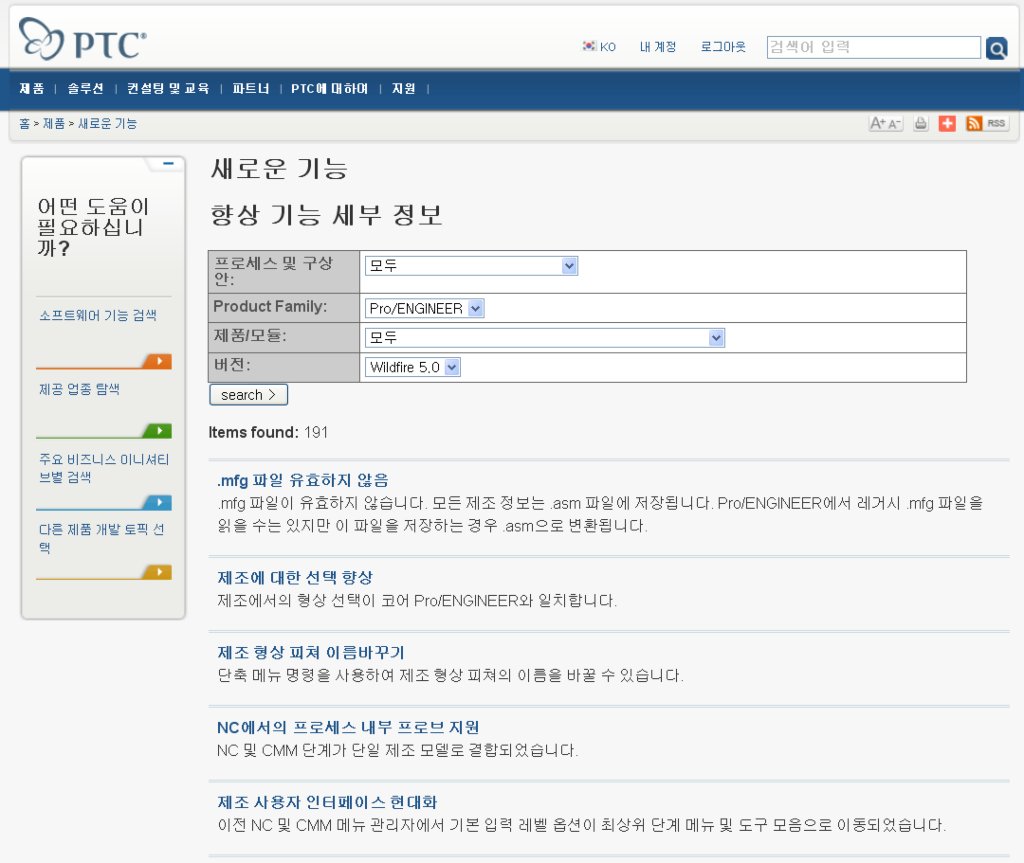The image size is (1024, 863).
Task: Open the 지원 menu
Action: click(404, 88)
